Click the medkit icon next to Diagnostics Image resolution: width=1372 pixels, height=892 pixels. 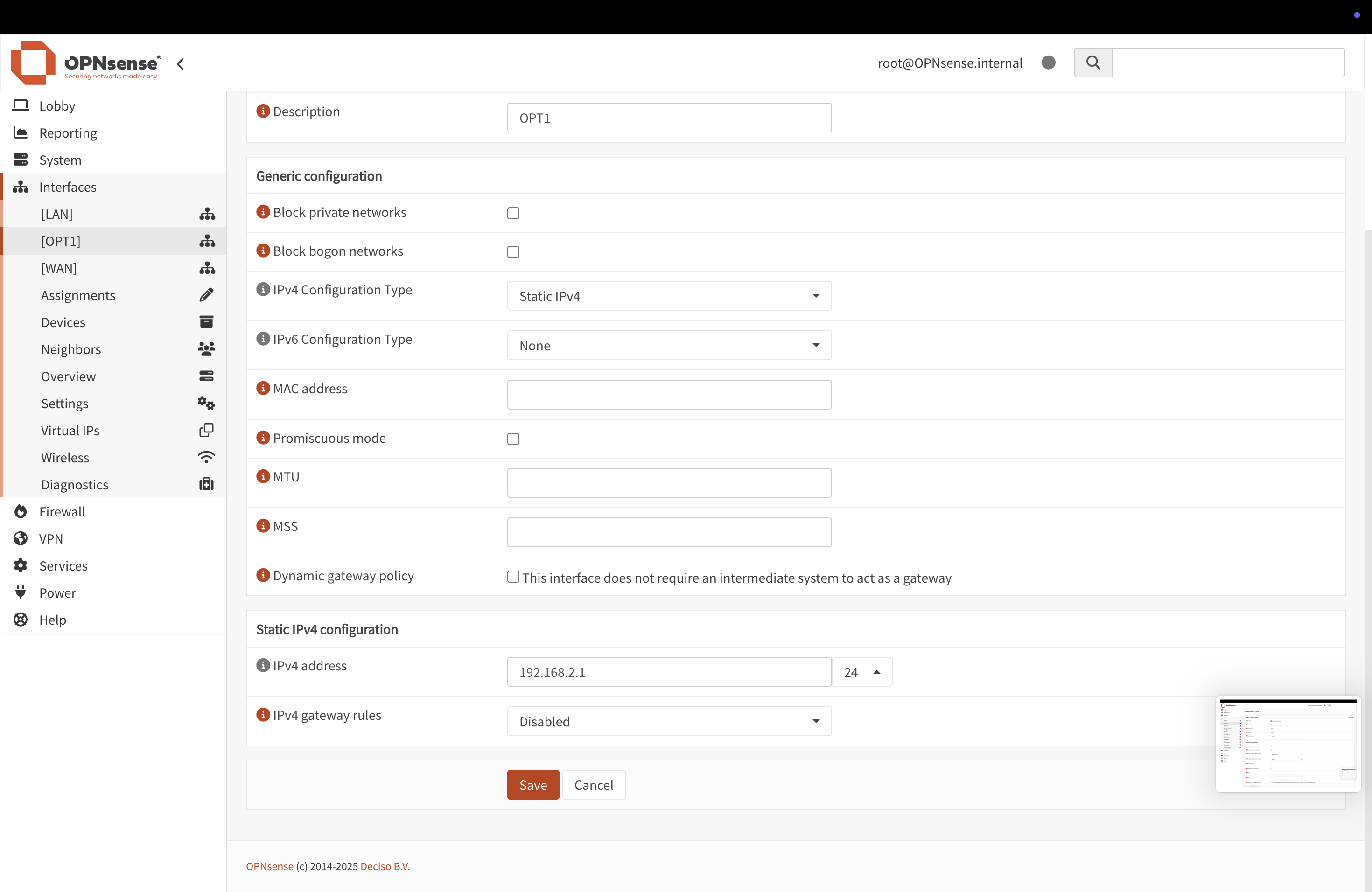pyautogui.click(x=206, y=485)
